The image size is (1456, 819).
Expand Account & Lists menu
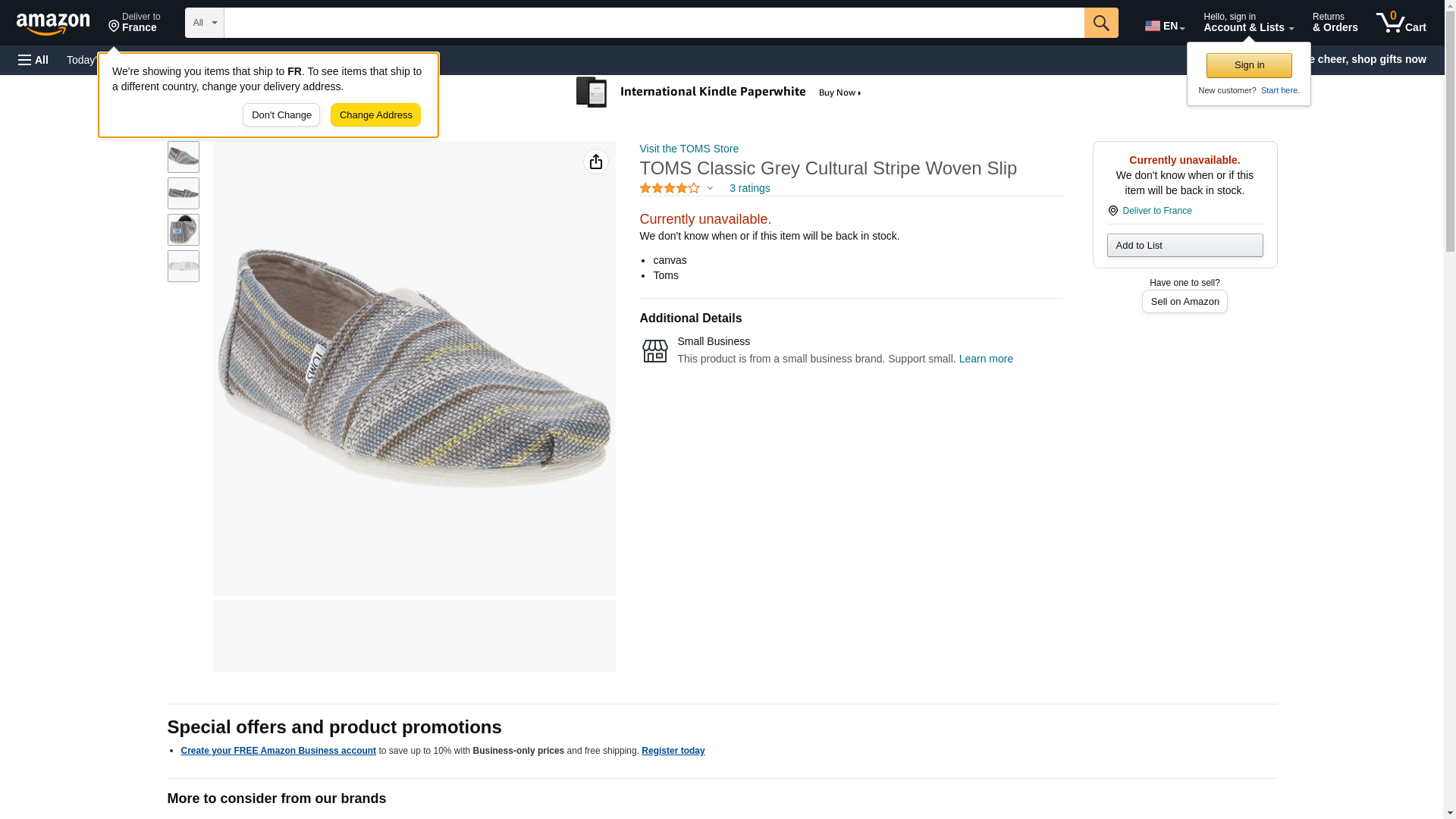click(x=1247, y=23)
